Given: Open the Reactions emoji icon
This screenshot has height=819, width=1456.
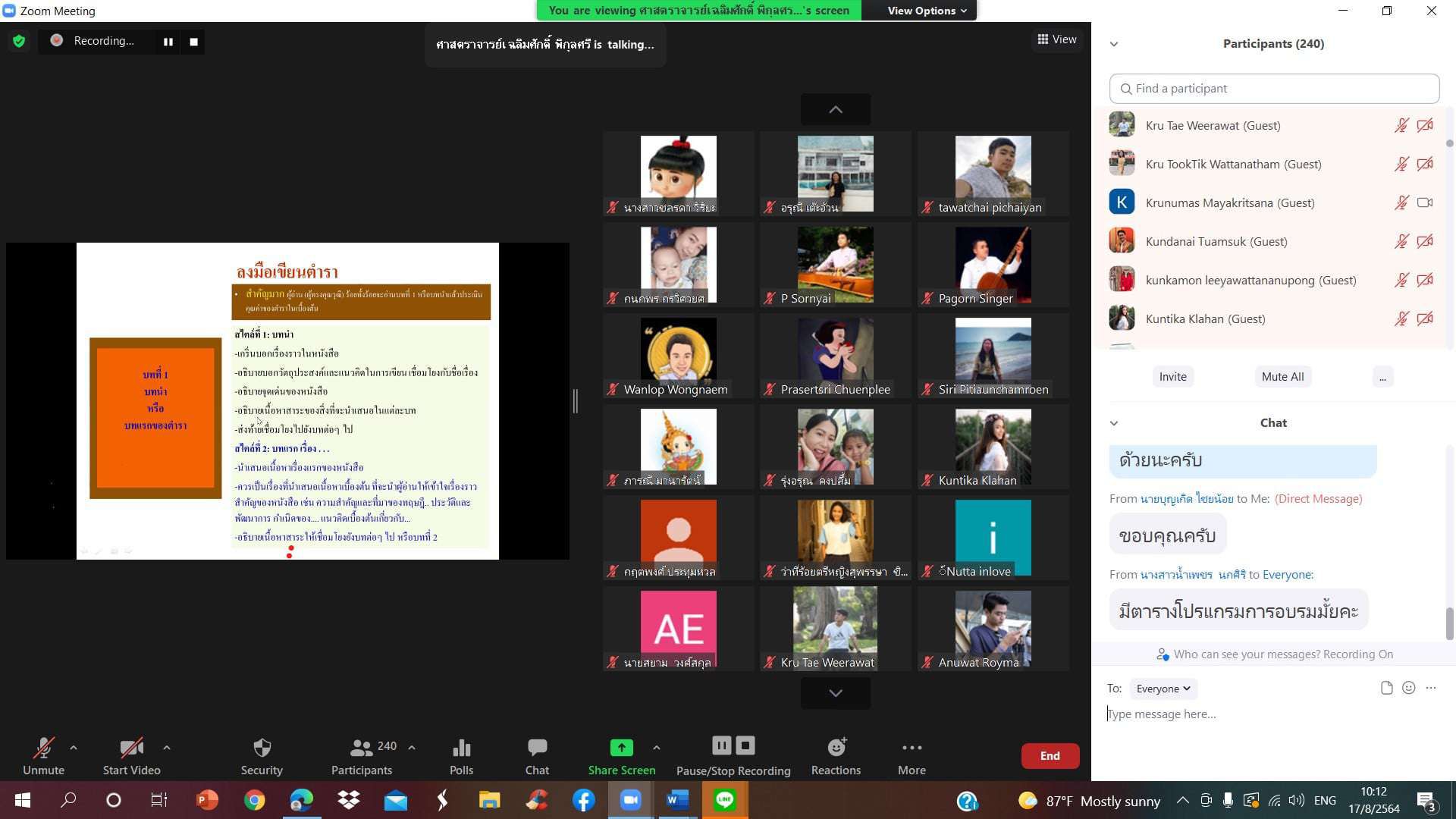Looking at the screenshot, I should click(836, 748).
